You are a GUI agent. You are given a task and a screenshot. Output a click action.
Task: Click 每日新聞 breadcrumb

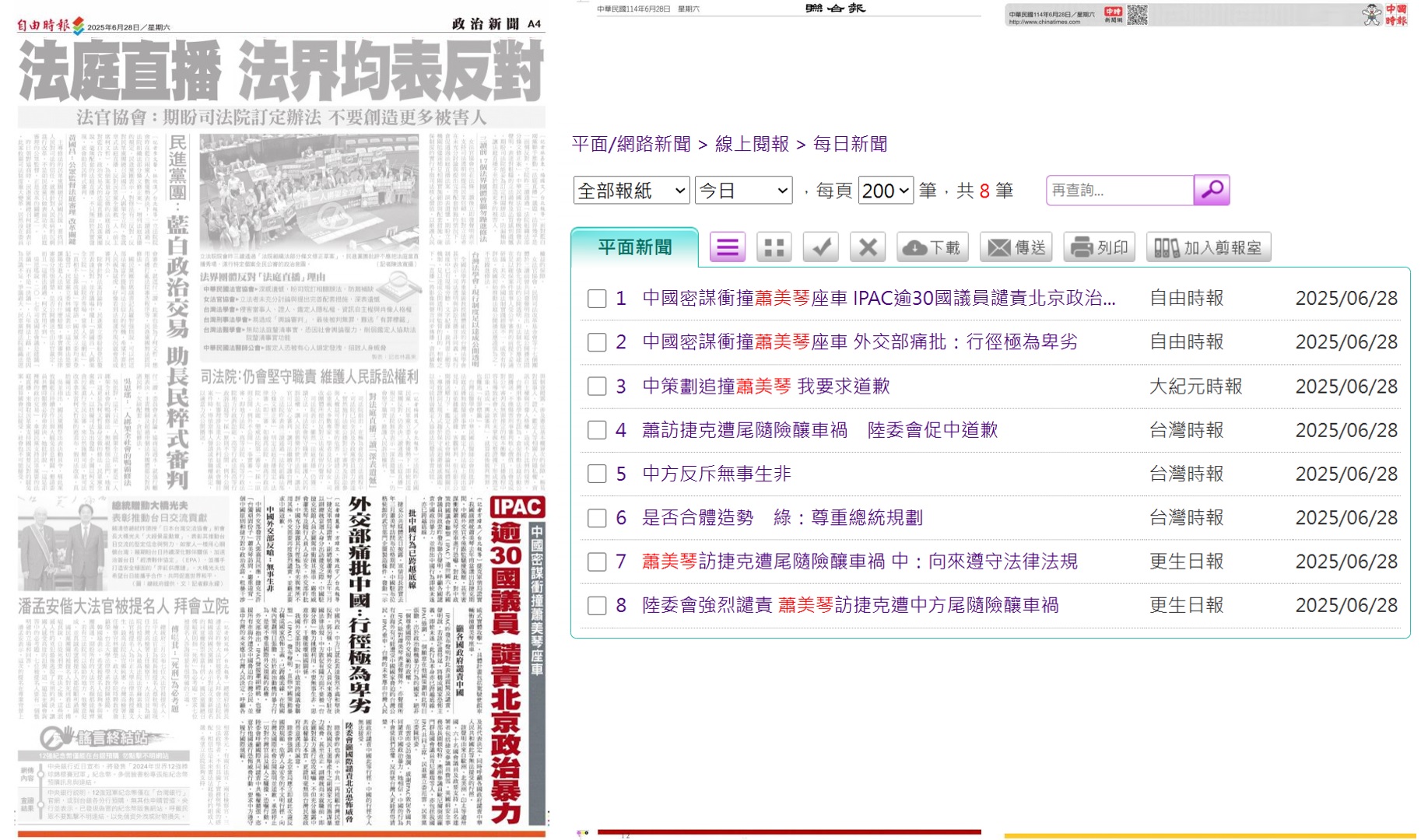point(850,144)
